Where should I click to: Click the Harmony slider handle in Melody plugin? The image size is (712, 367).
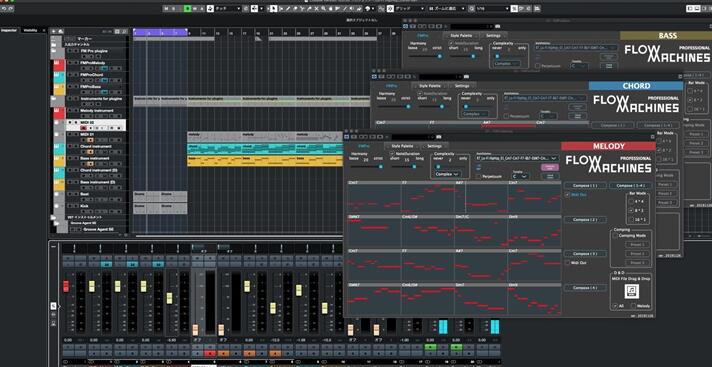click(x=381, y=166)
